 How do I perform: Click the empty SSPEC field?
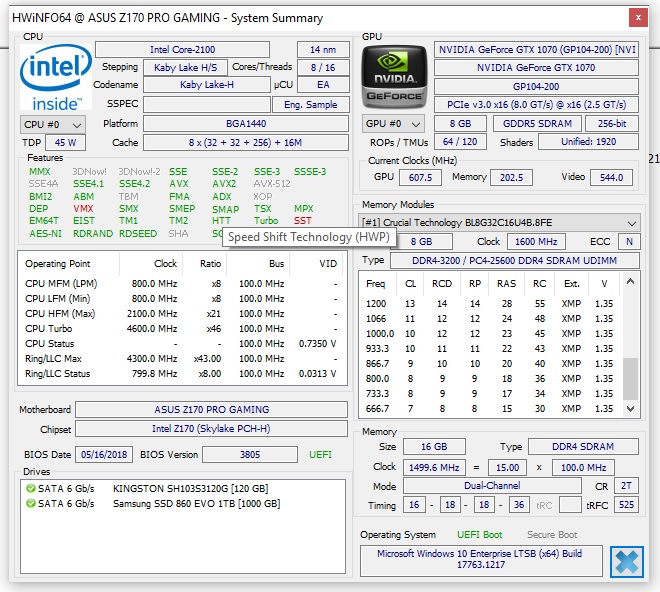[x=207, y=104]
